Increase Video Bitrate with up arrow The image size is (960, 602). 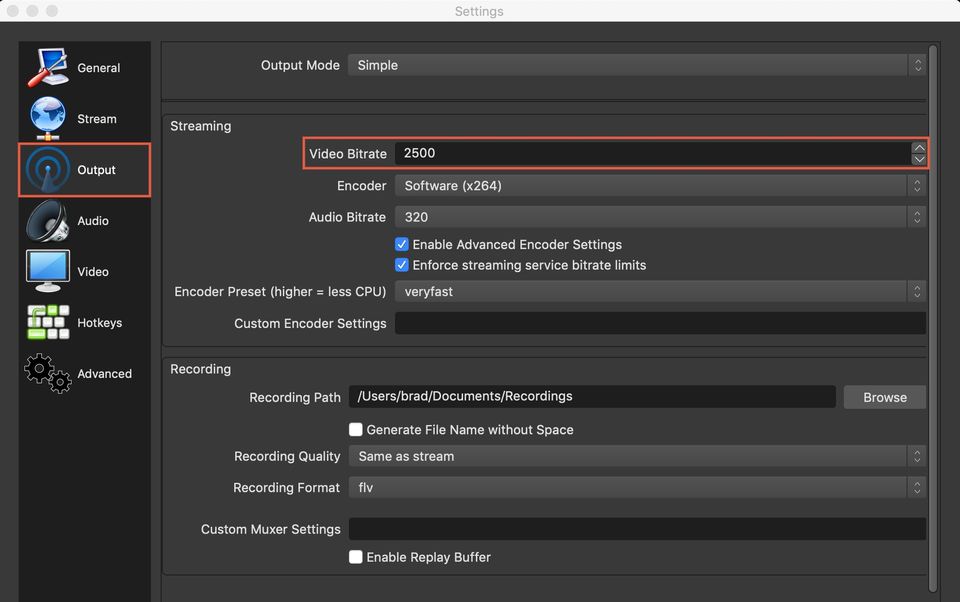tap(919, 148)
